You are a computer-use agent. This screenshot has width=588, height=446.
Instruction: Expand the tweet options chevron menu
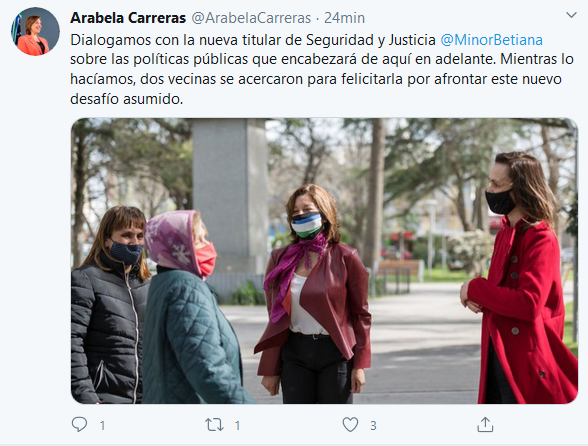pos(571,15)
